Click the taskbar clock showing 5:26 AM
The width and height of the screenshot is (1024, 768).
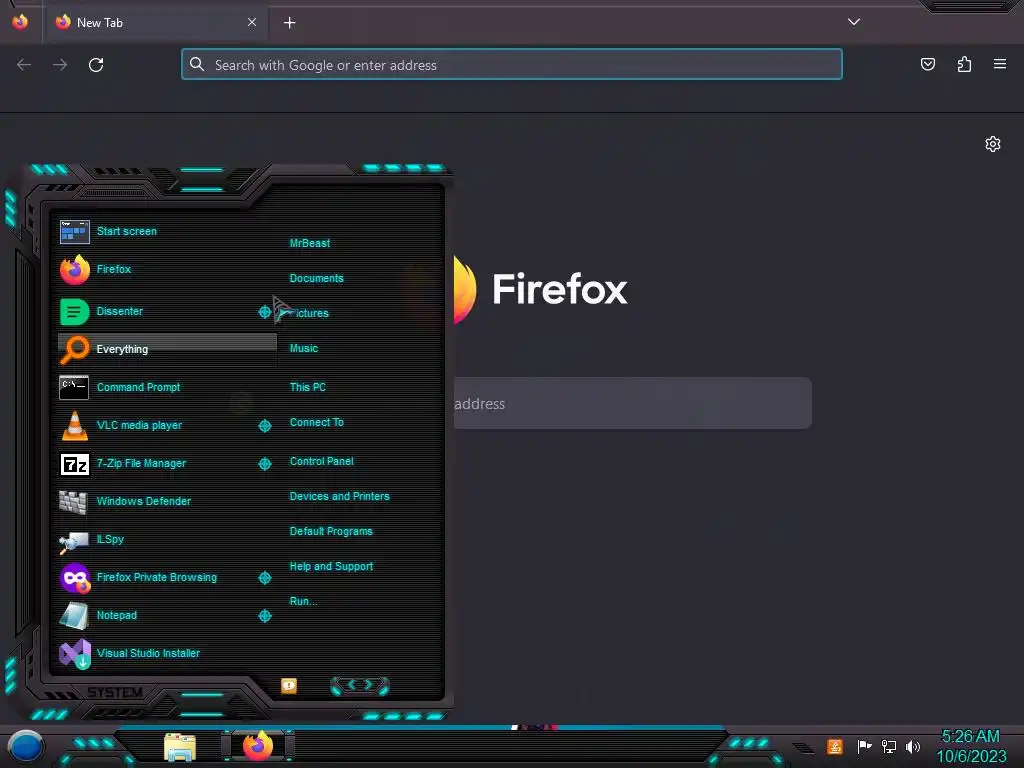(971, 746)
